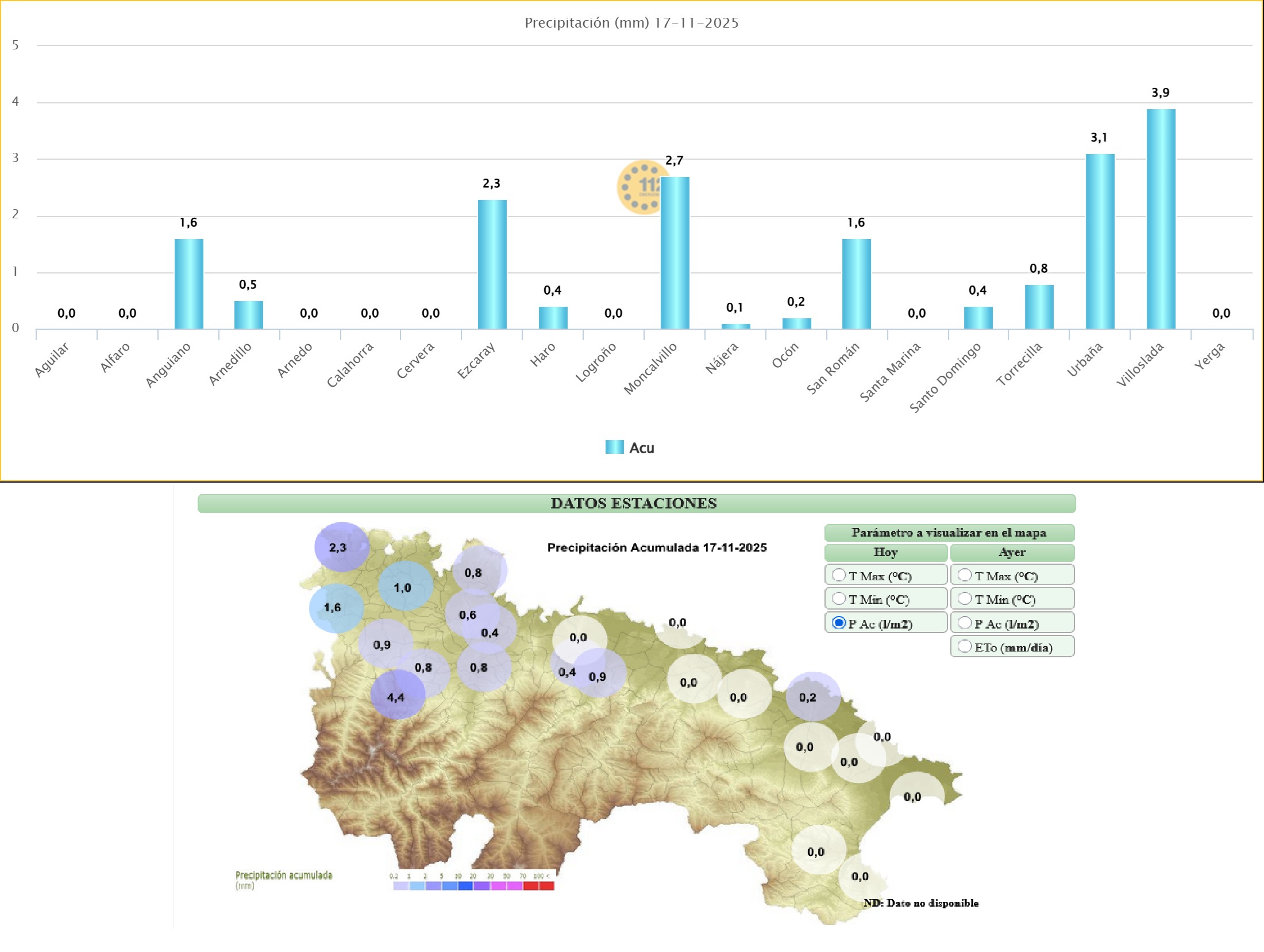Click the Nájera axis label
The height and width of the screenshot is (952, 1264).
pyautogui.click(x=722, y=358)
